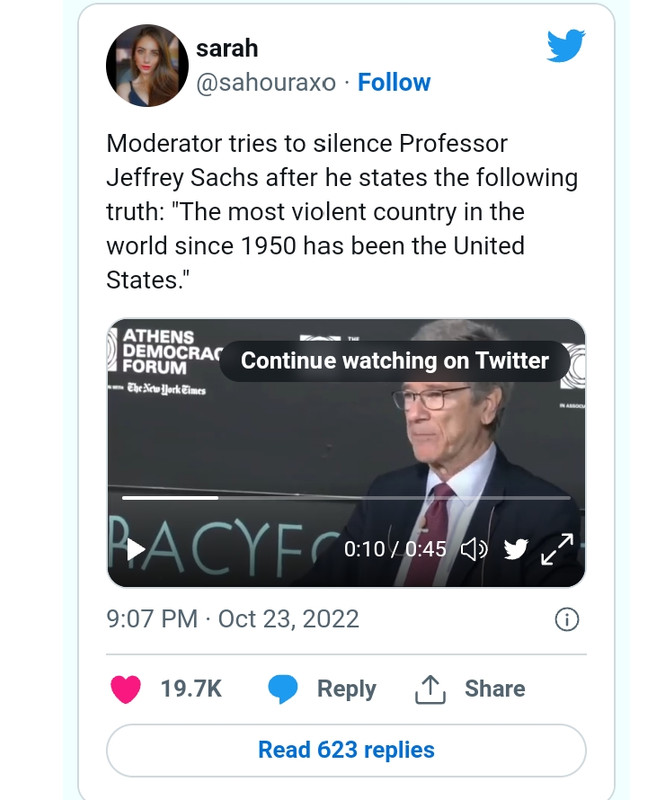The height and width of the screenshot is (800, 647).
Task: Open video on Twitter via bird icon
Action: coord(515,549)
